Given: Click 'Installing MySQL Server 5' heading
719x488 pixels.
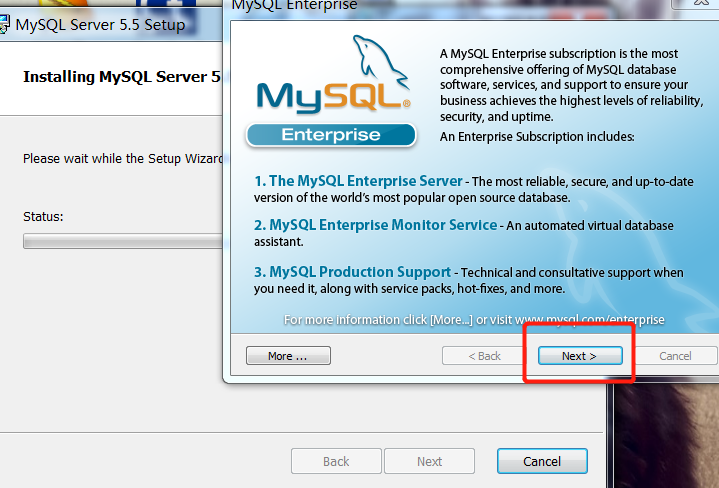Looking at the screenshot, I should pos(122,77).
